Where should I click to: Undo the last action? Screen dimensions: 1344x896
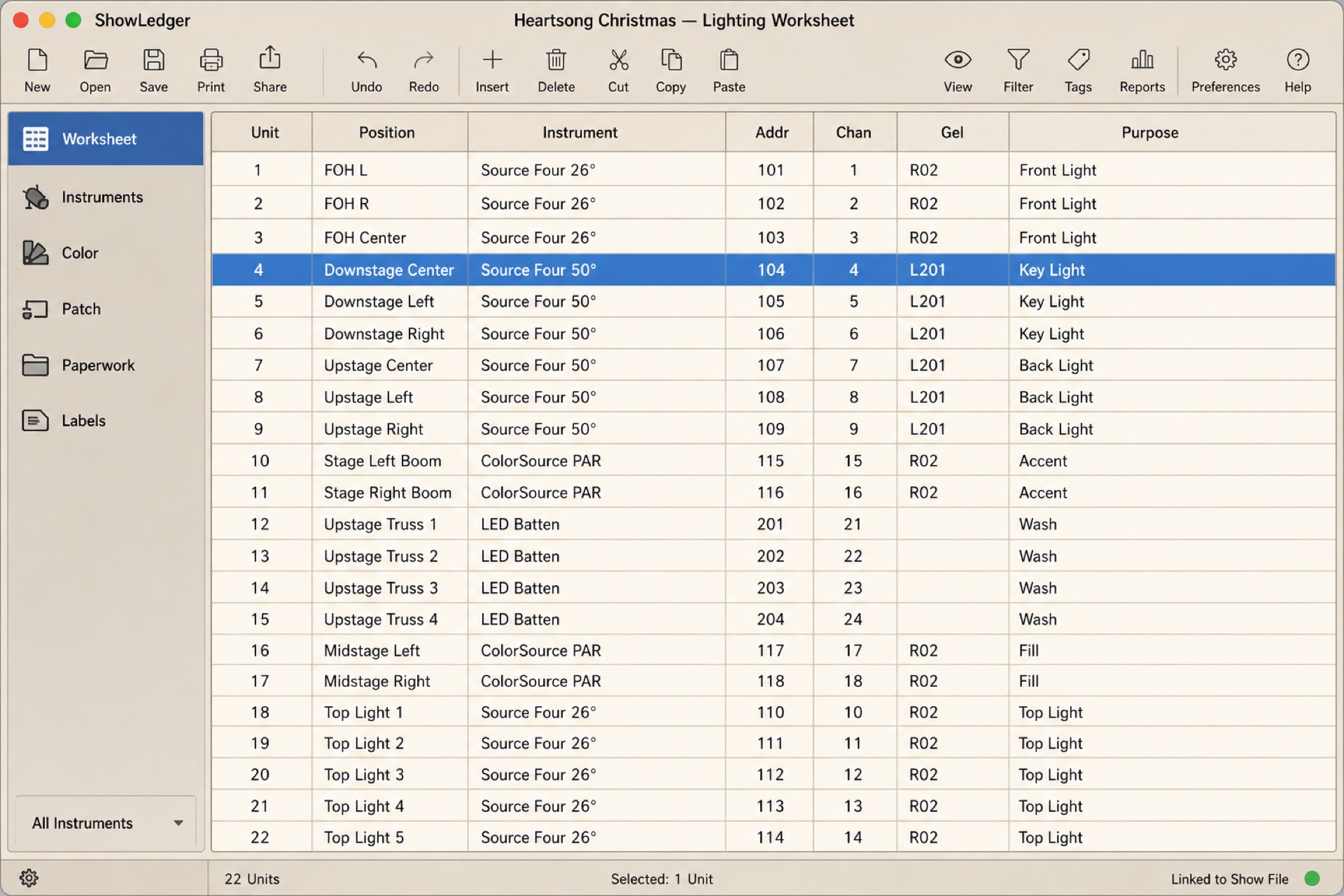366,70
